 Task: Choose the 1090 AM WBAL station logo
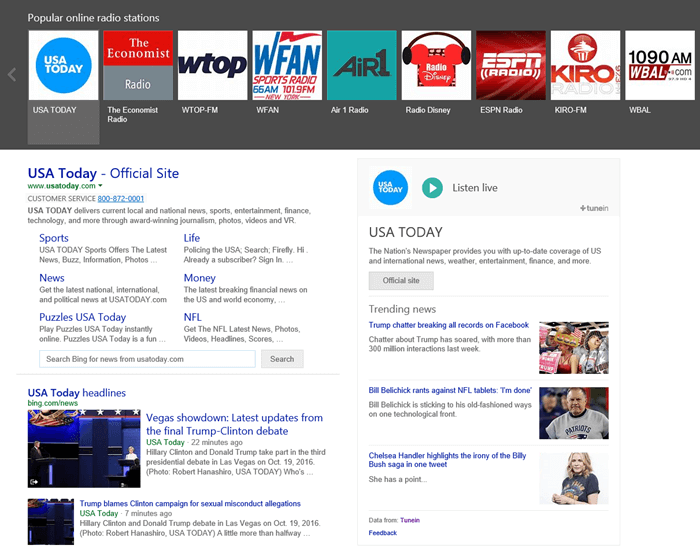tap(660, 65)
